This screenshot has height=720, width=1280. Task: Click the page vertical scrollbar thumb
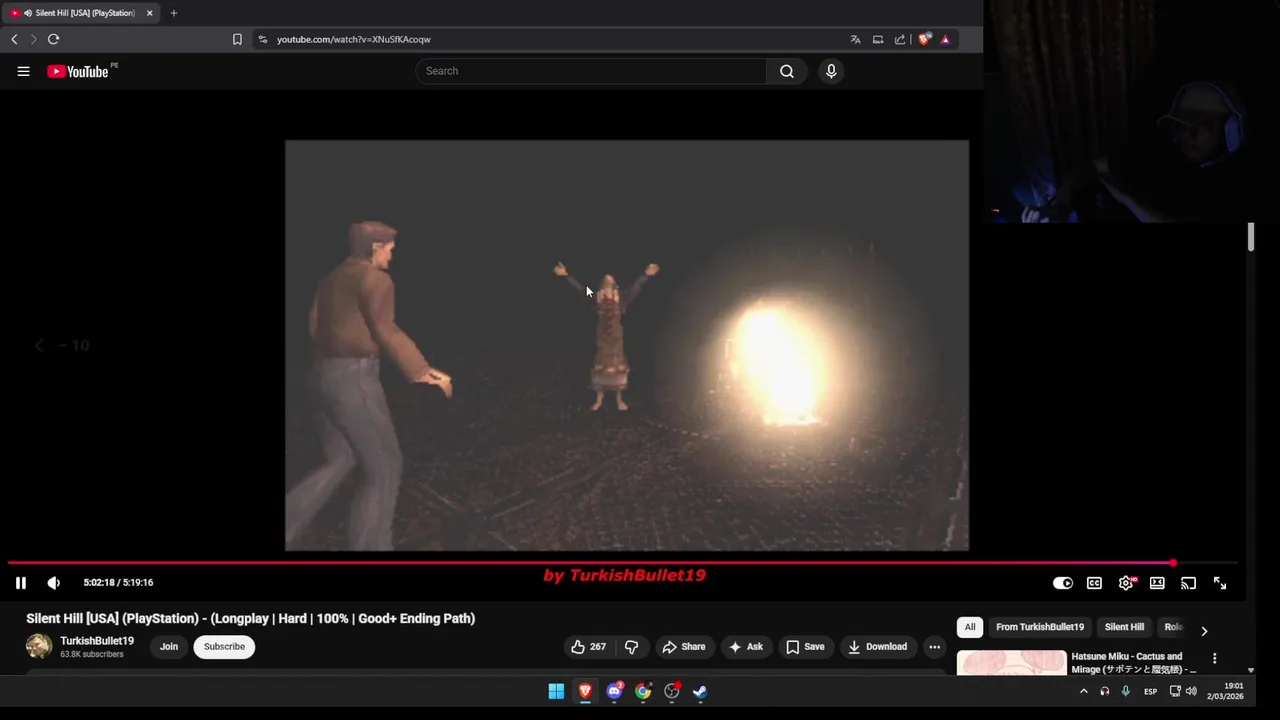click(1250, 238)
